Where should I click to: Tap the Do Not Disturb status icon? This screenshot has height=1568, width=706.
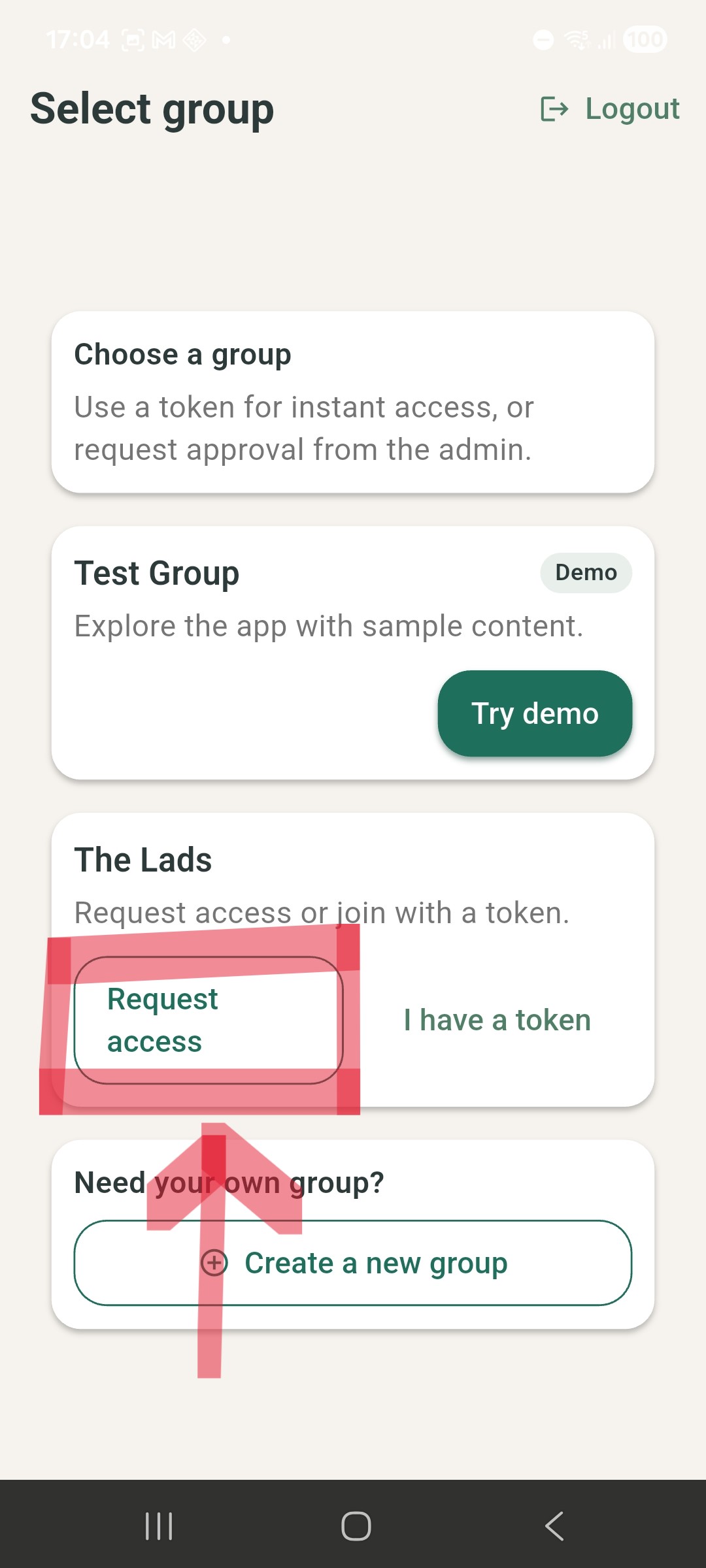[543, 40]
